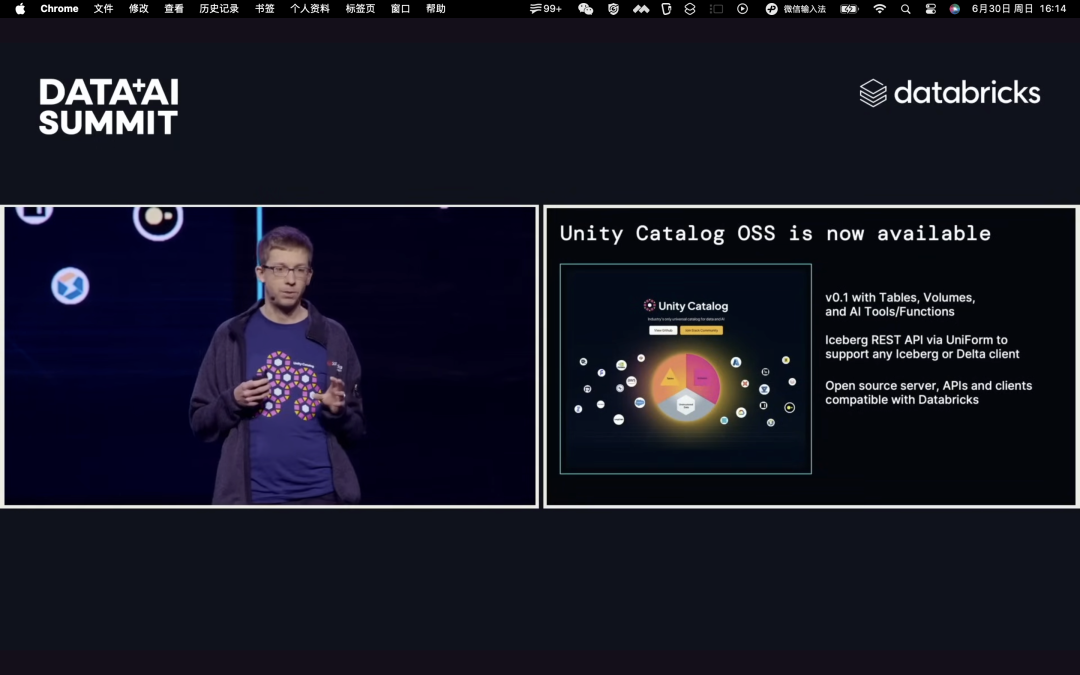Click the WeChat menu bar icon
The width and height of the screenshot is (1080, 675).
click(585, 9)
